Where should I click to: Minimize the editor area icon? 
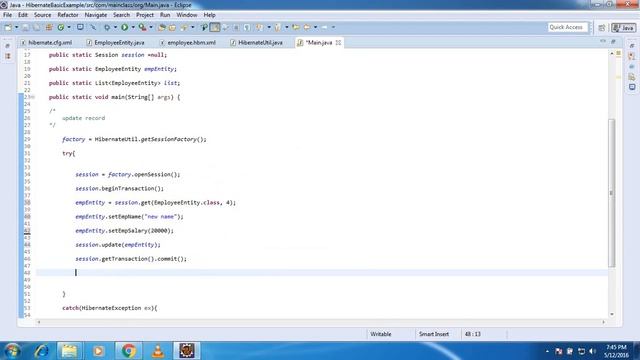point(603,42)
